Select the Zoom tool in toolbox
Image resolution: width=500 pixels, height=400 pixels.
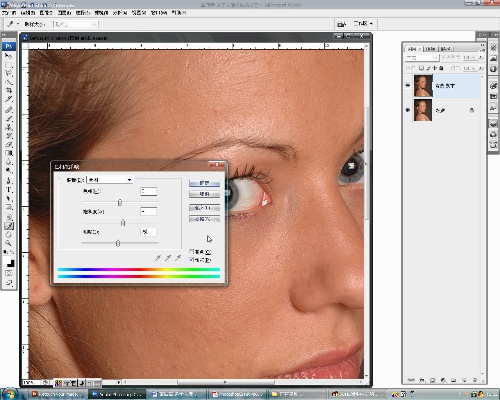pos(9,243)
